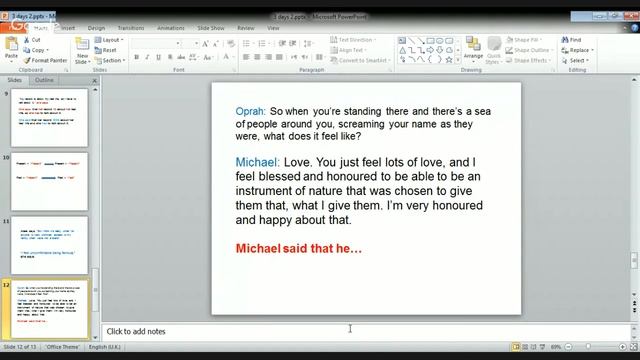Switch to the Outline pane tab
The width and height of the screenshot is (640, 360).
44,80
